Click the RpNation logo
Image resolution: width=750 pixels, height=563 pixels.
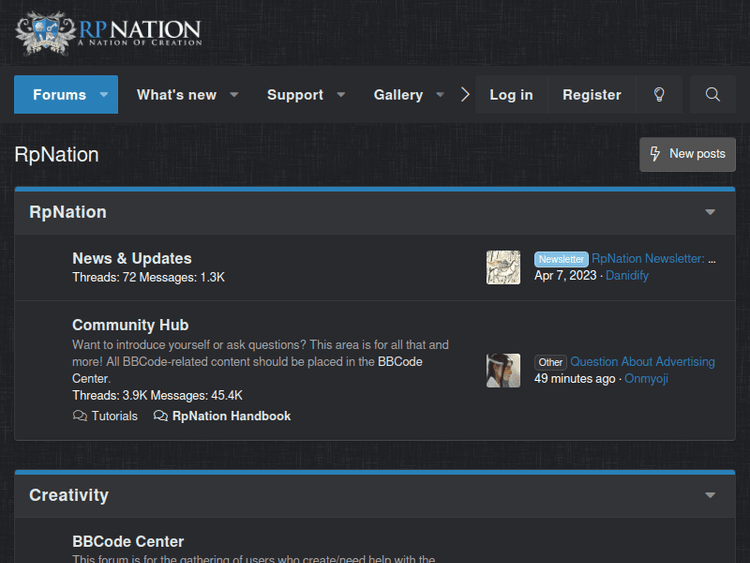[x=108, y=32]
